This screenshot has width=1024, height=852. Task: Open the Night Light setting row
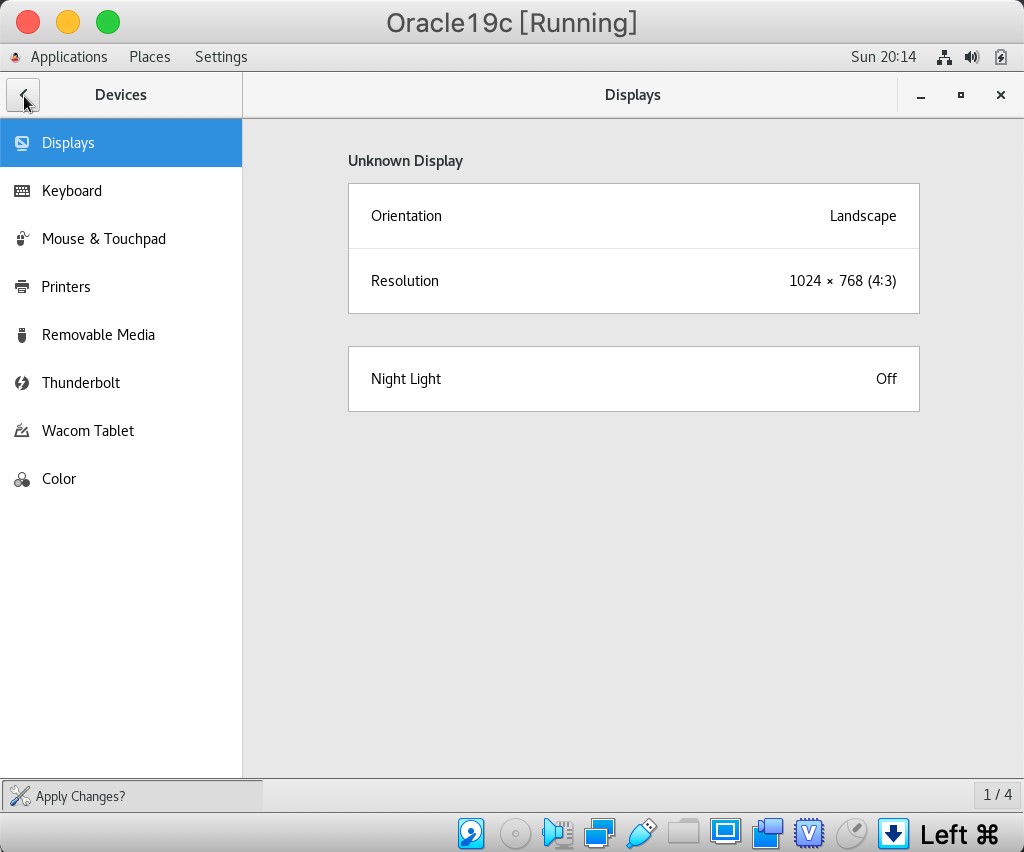633,379
